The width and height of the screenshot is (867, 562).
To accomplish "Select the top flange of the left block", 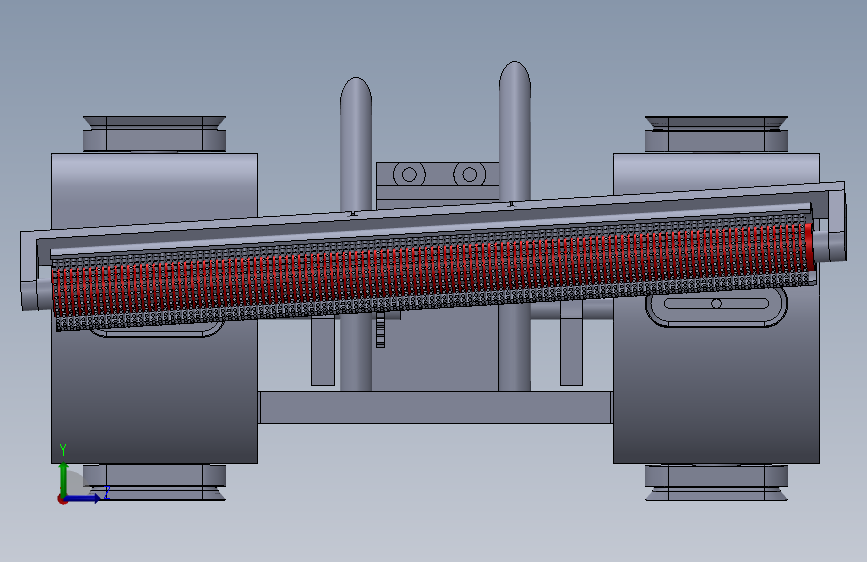I will [154, 133].
